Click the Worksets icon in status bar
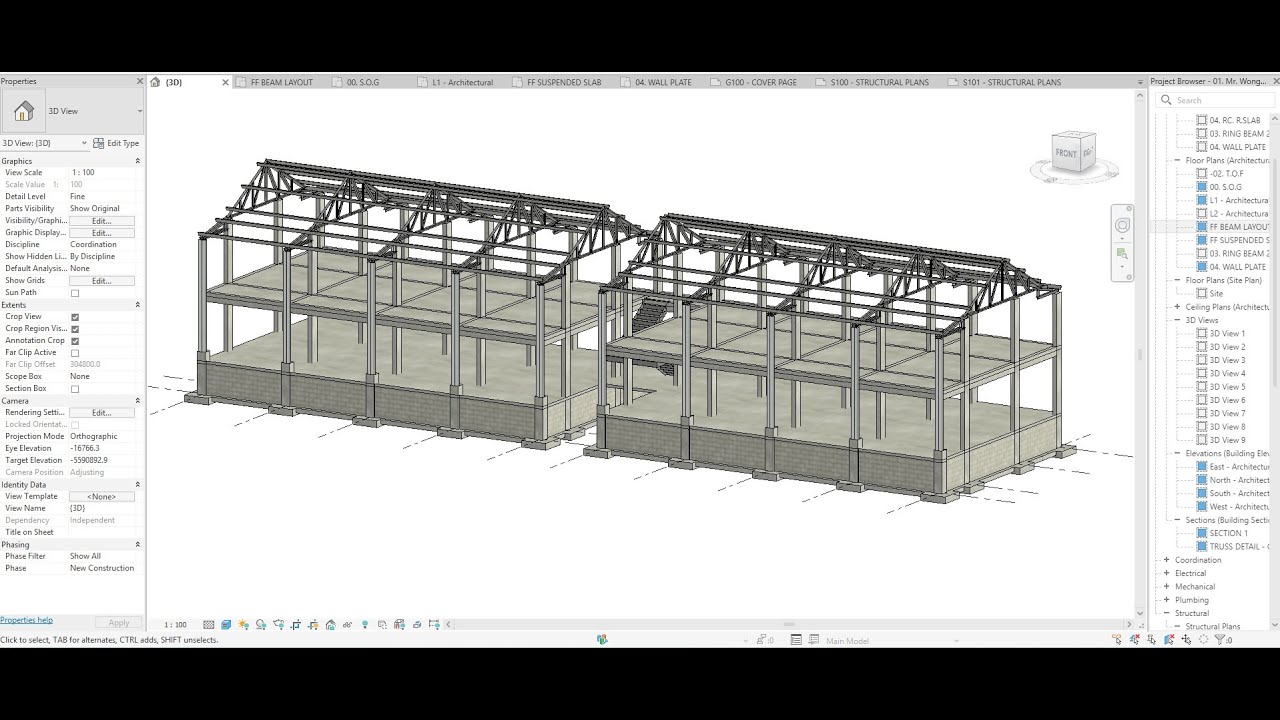The image size is (1280, 720). point(602,640)
